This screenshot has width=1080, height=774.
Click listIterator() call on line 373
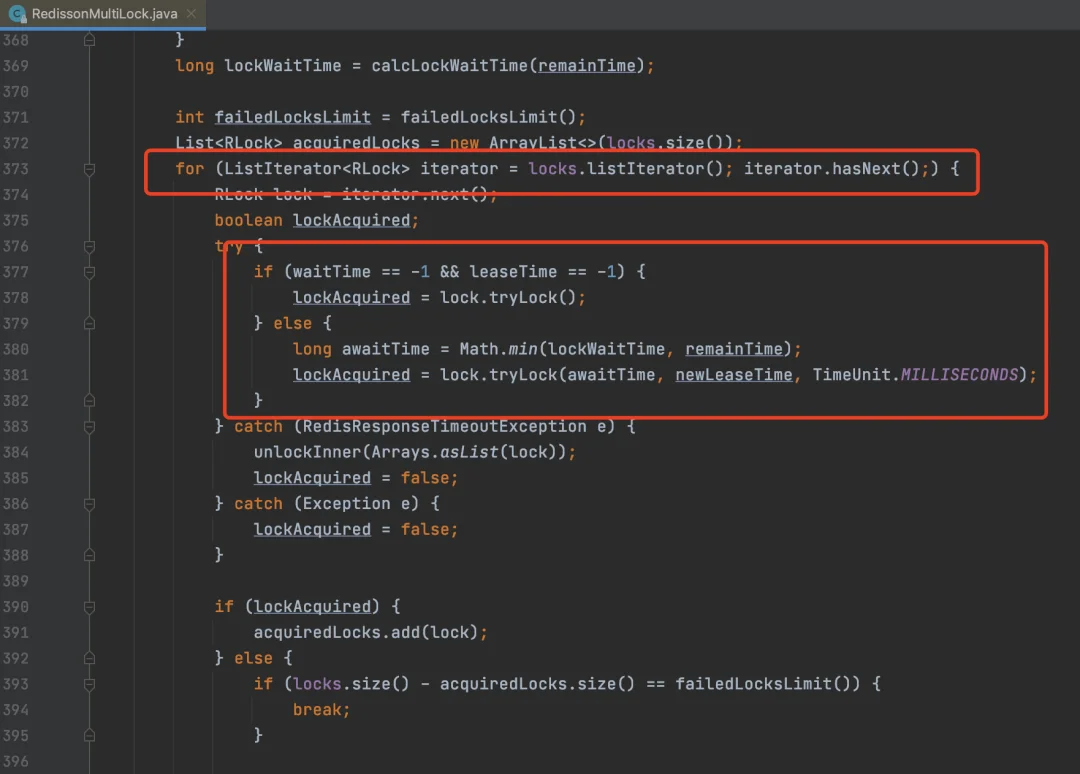655,169
